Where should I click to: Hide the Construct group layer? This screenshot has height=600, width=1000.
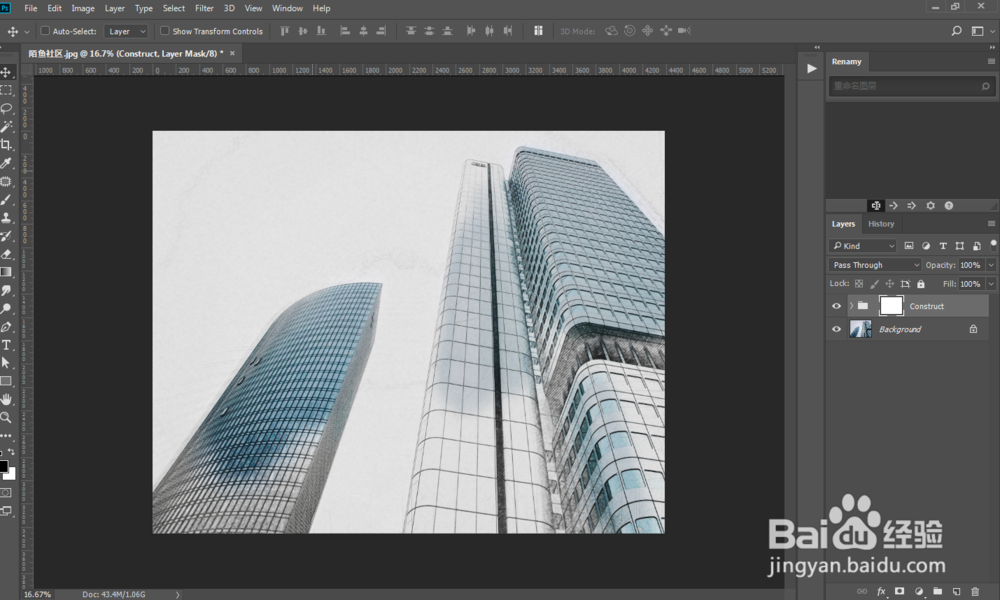[836, 306]
